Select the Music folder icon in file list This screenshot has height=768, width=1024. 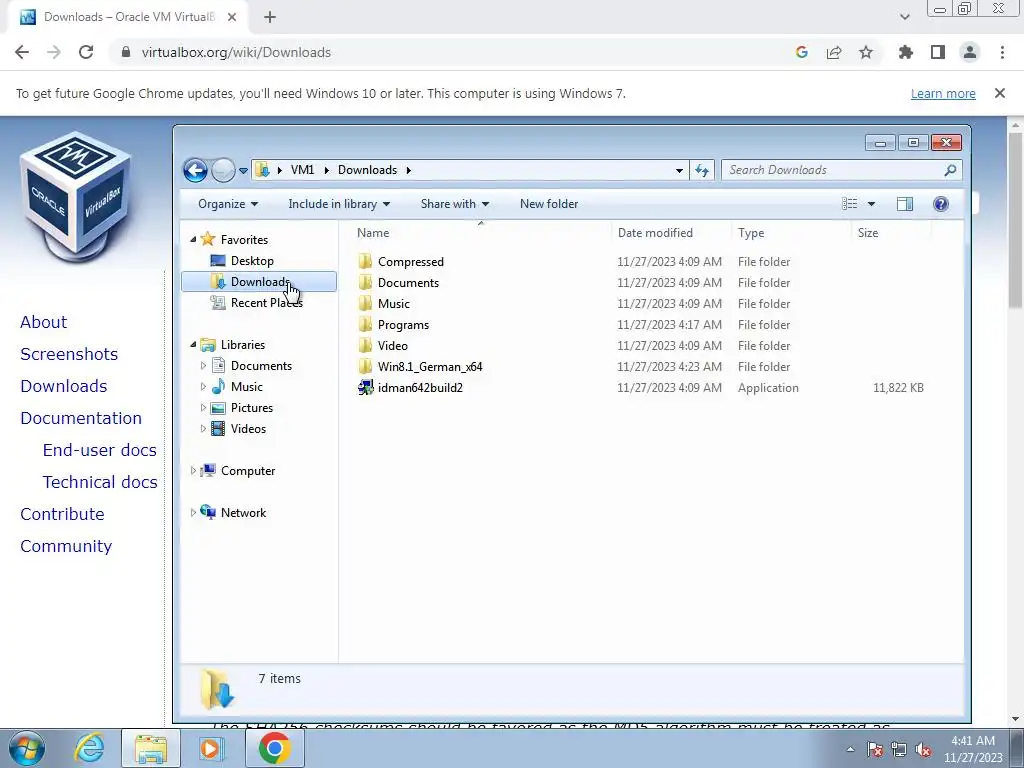click(x=365, y=304)
